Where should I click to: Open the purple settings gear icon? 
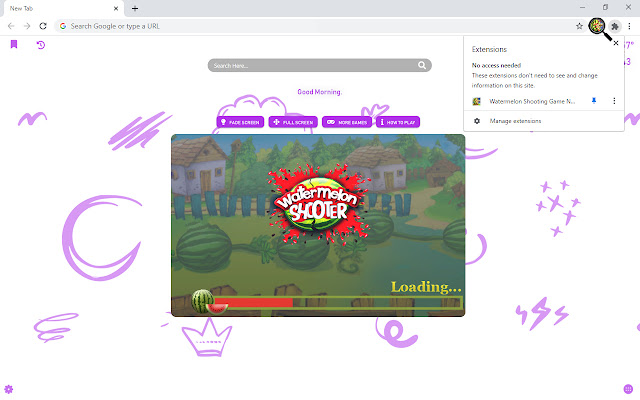[x=9, y=389]
